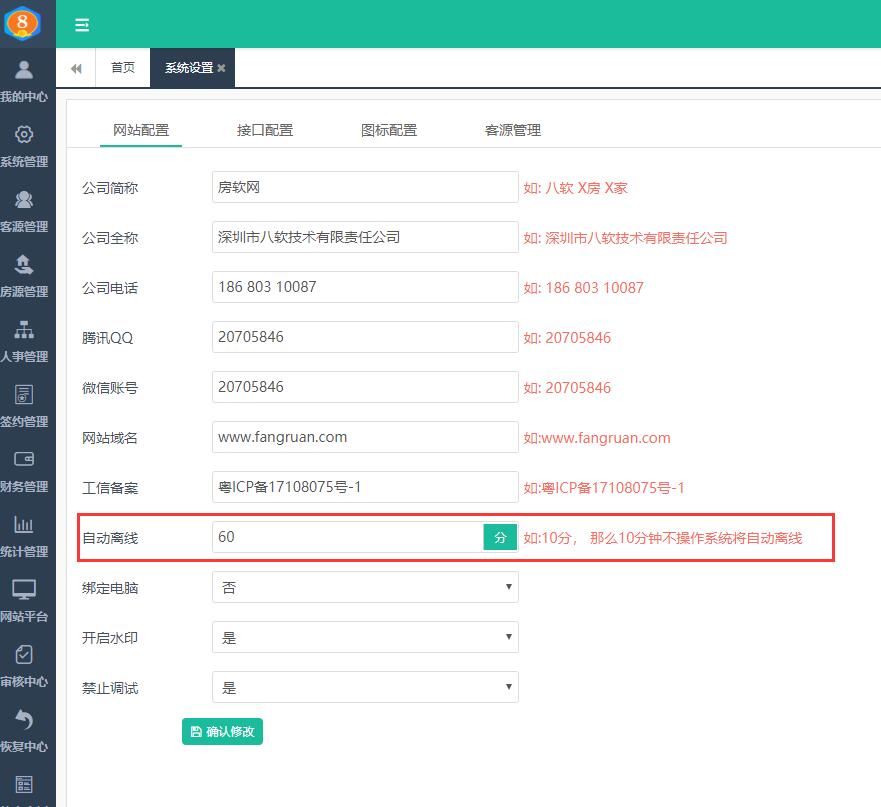The height and width of the screenshot is (807, 881).
Task: Open 人事管理 org chart icon
Action: pyautogui.click(x=24, y=329)
